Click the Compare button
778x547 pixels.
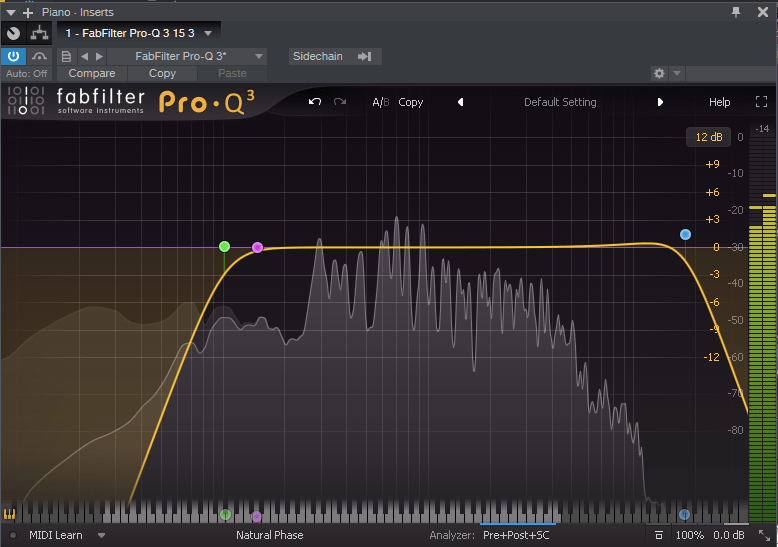point(91,74)
